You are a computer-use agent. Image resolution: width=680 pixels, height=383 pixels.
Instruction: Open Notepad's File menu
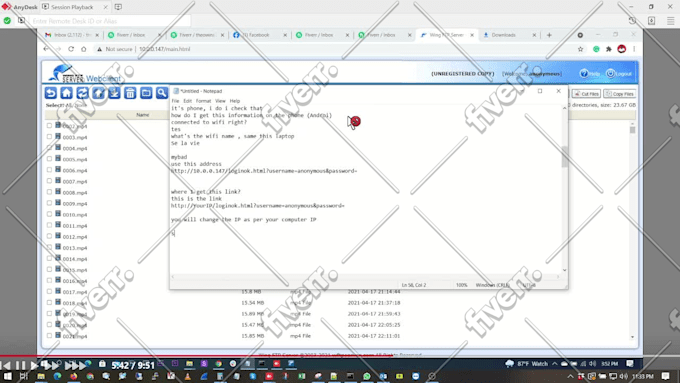175,101
